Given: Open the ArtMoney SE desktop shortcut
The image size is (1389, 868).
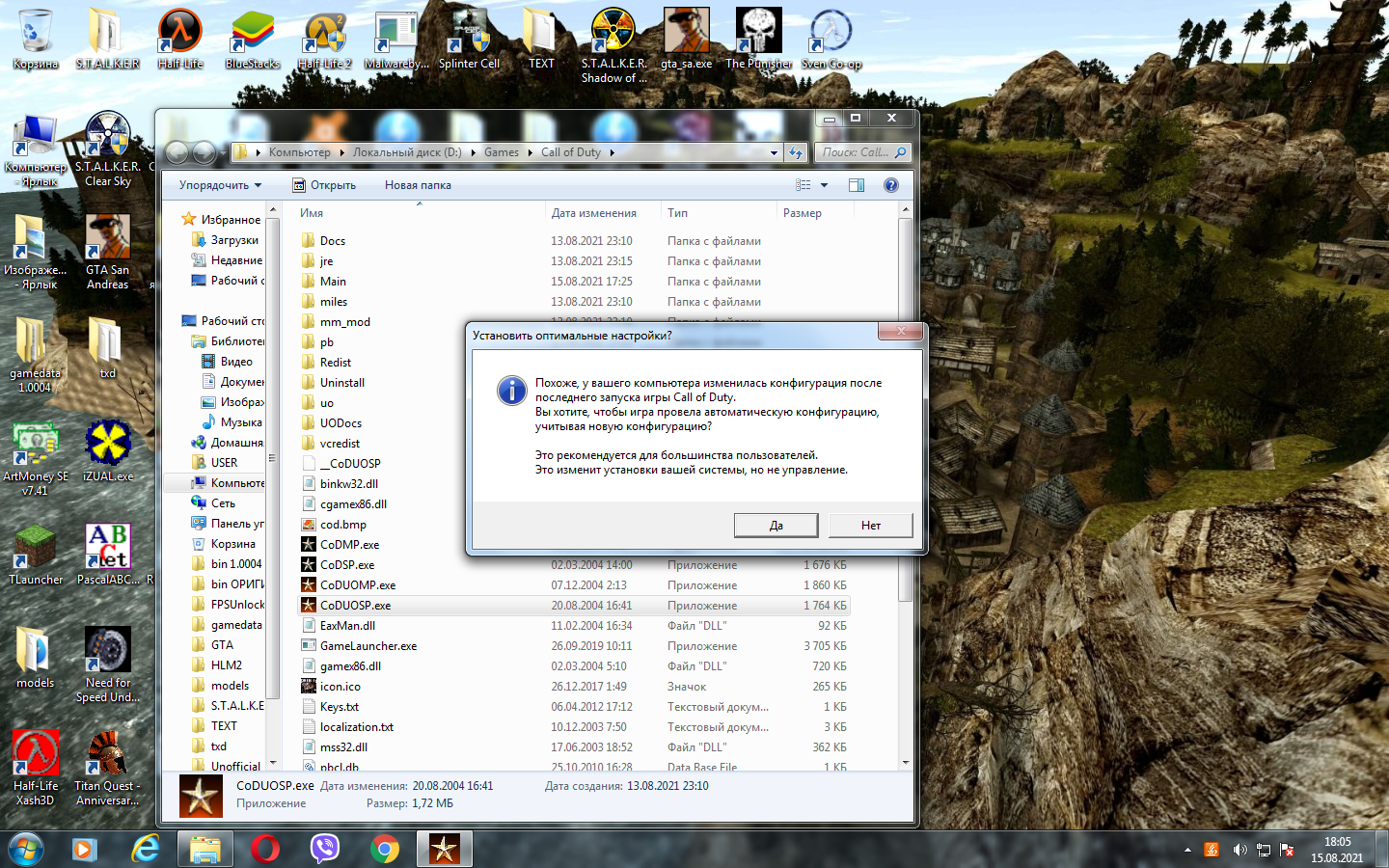Looking at the screenshot, I should pyautogui.click(x=36, y=459).
